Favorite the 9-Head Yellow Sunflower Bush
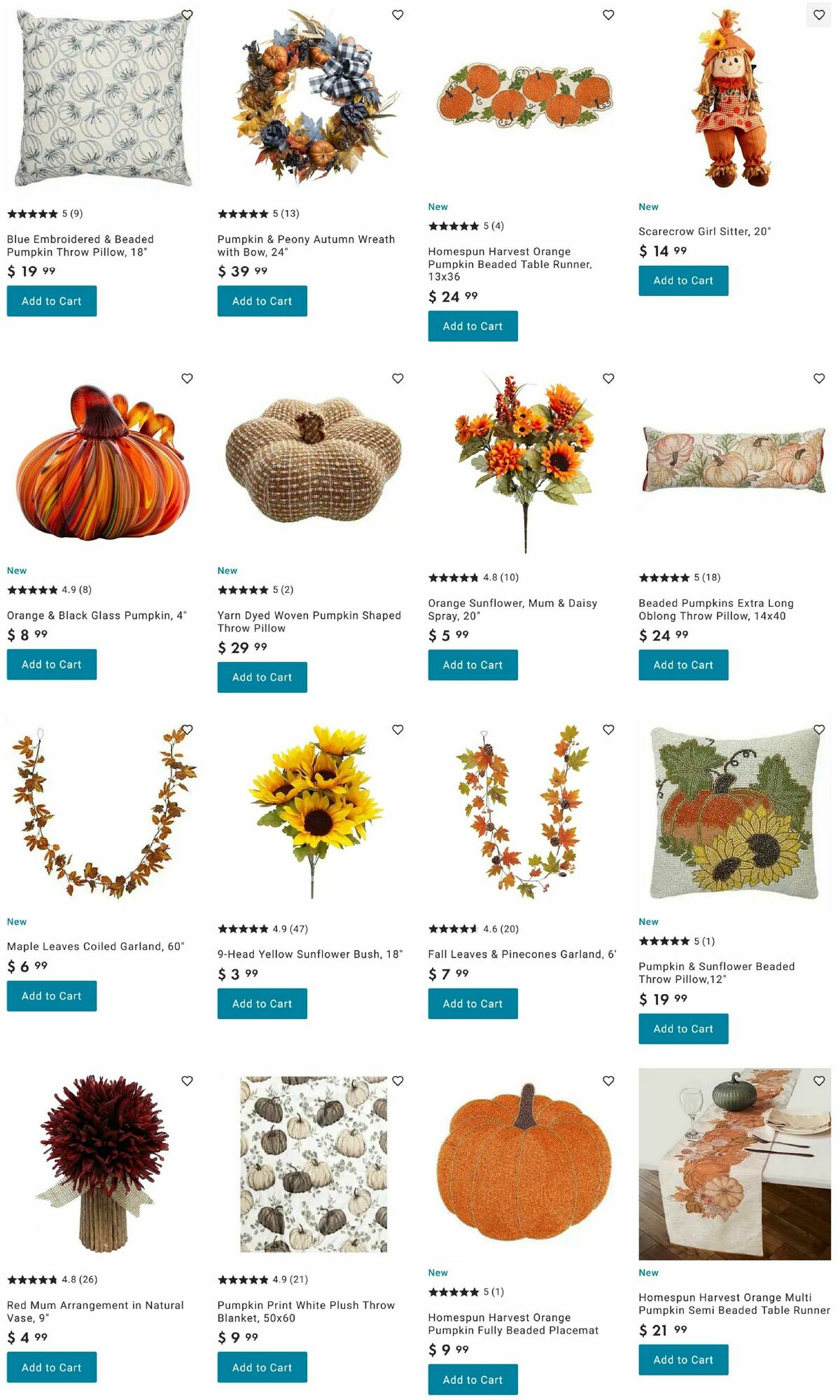The width and height of the screenshot is (840, 1400). point(398,730)
